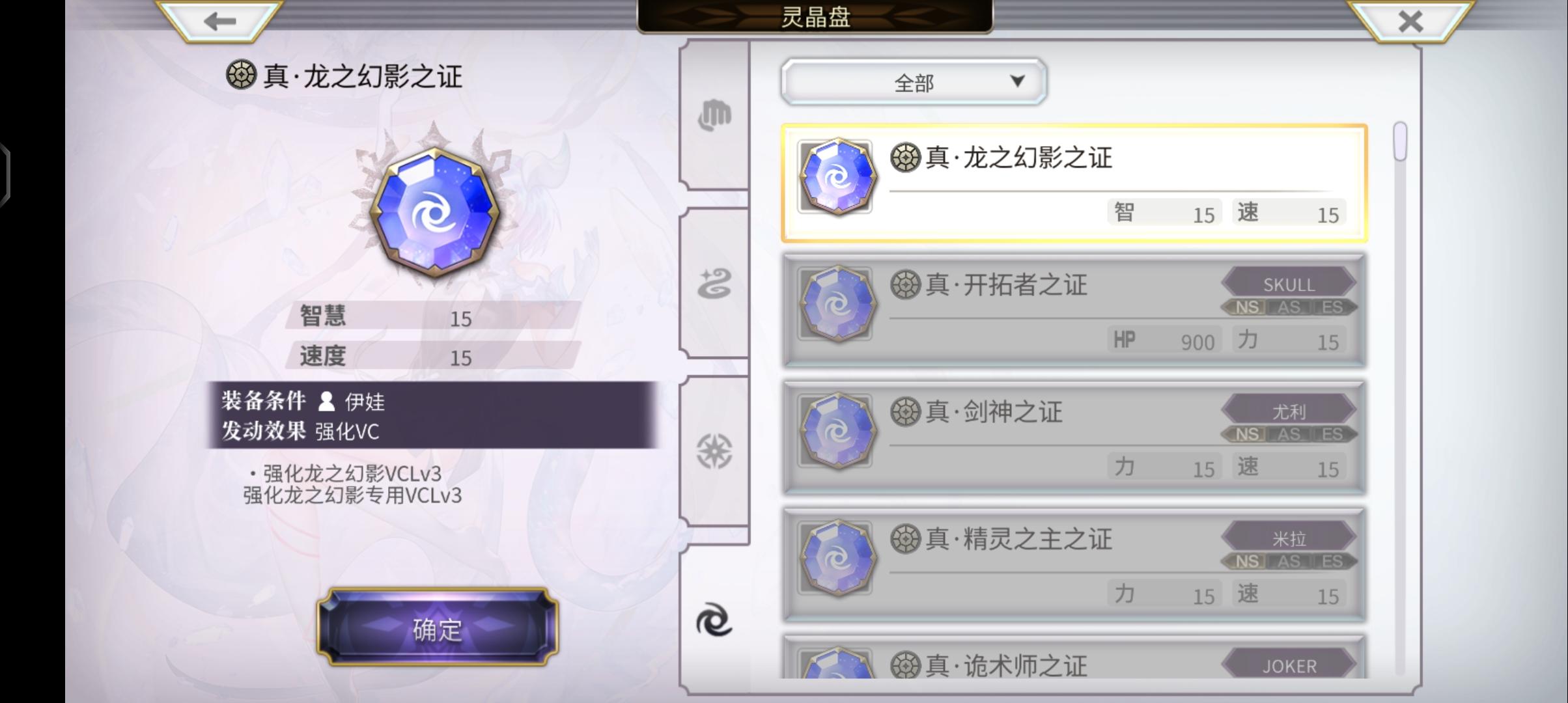
Task: Choose 真·剑神之证 in the list
Action: click(x=1074, y=437)
